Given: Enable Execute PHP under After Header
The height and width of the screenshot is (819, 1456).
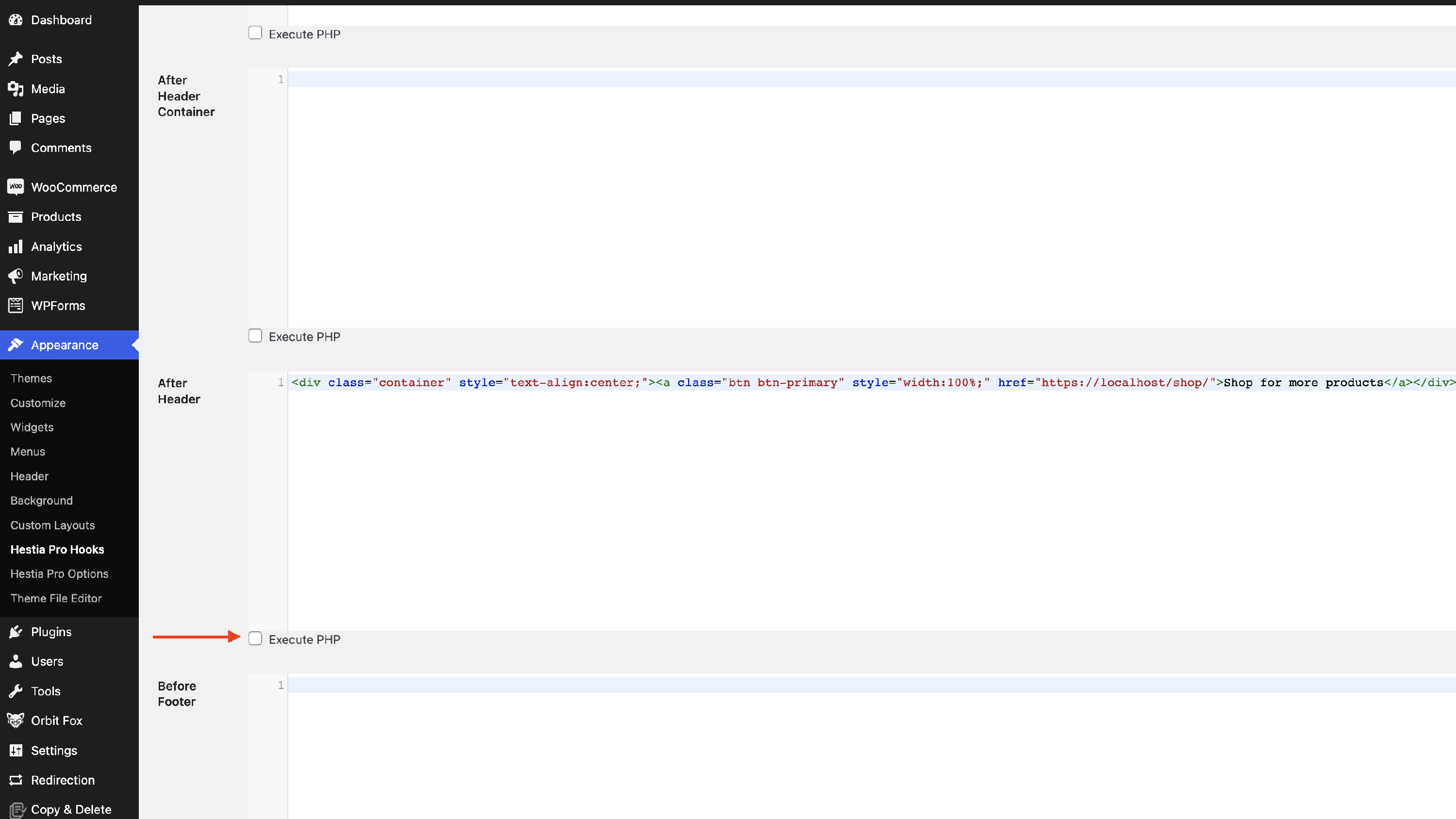Looking at the screenshot, I should (255, 639).
